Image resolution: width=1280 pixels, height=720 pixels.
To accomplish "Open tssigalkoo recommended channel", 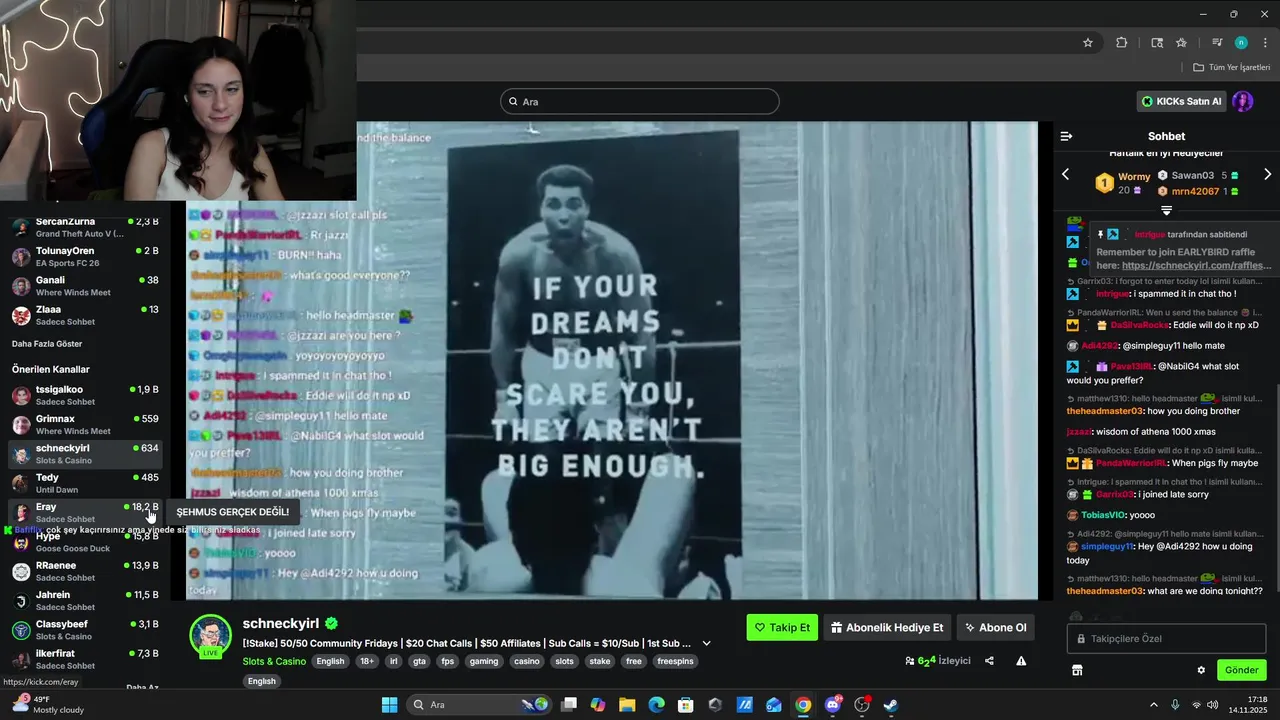I will click(85, 395).
